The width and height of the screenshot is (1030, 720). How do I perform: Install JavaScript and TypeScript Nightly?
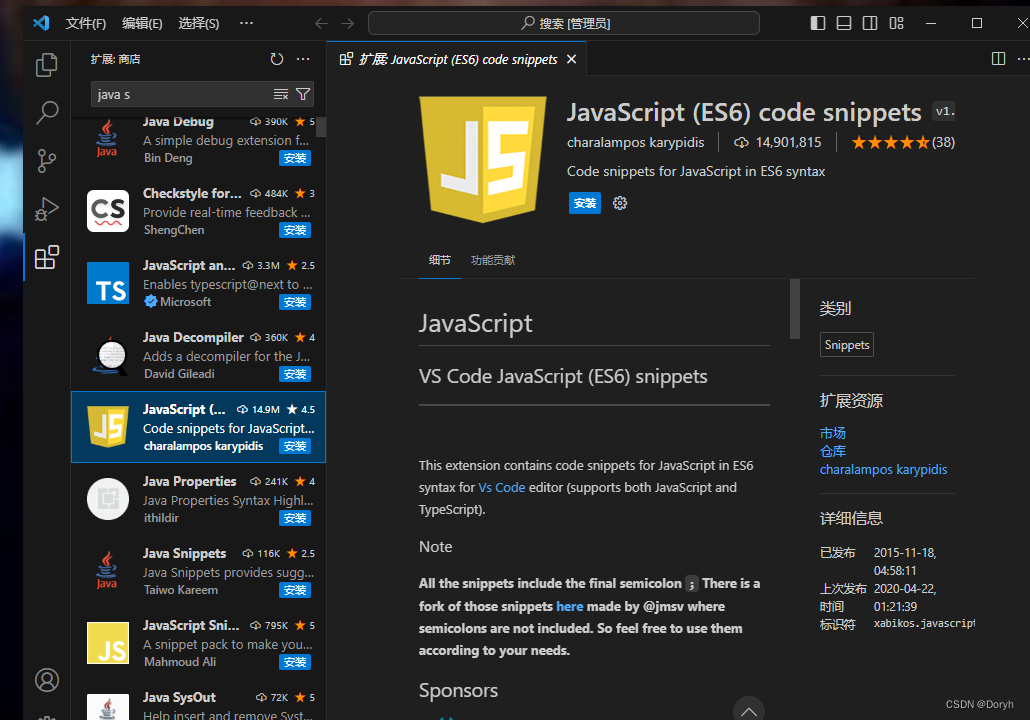coord(295,302)
